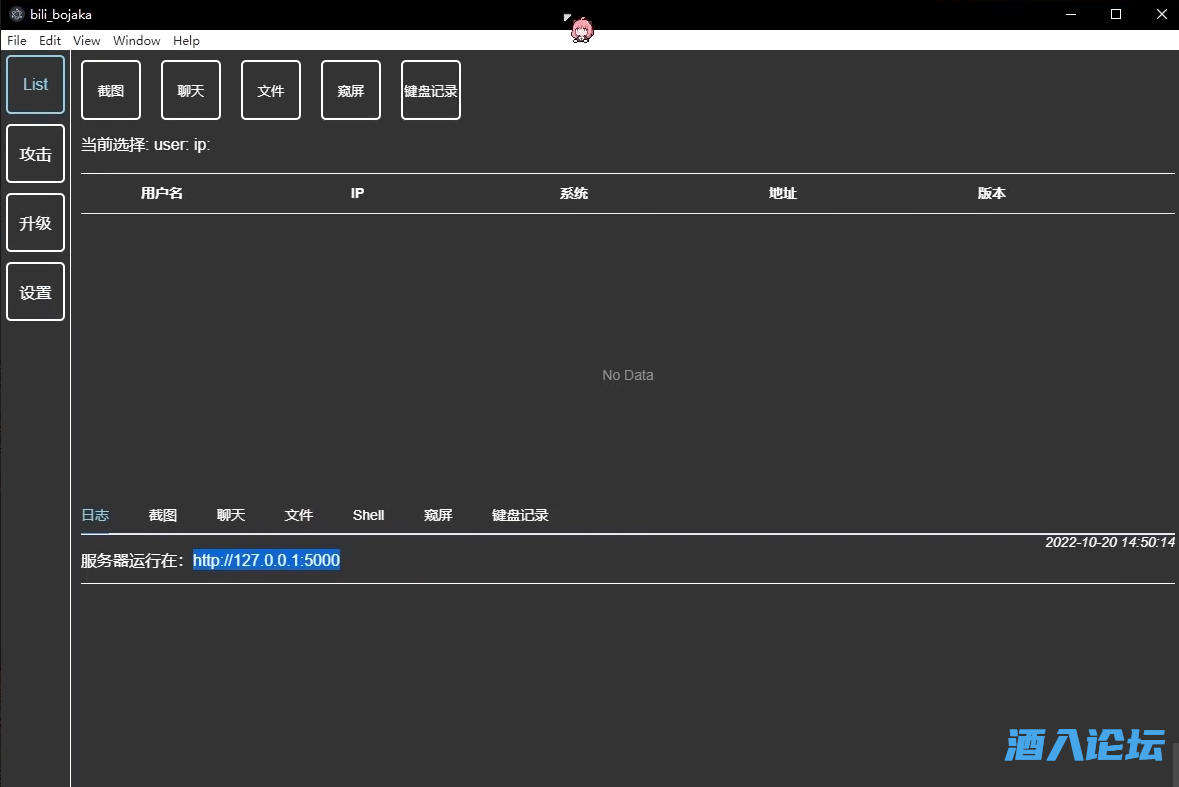Open the 攻击 section in the sidebar

36,154
